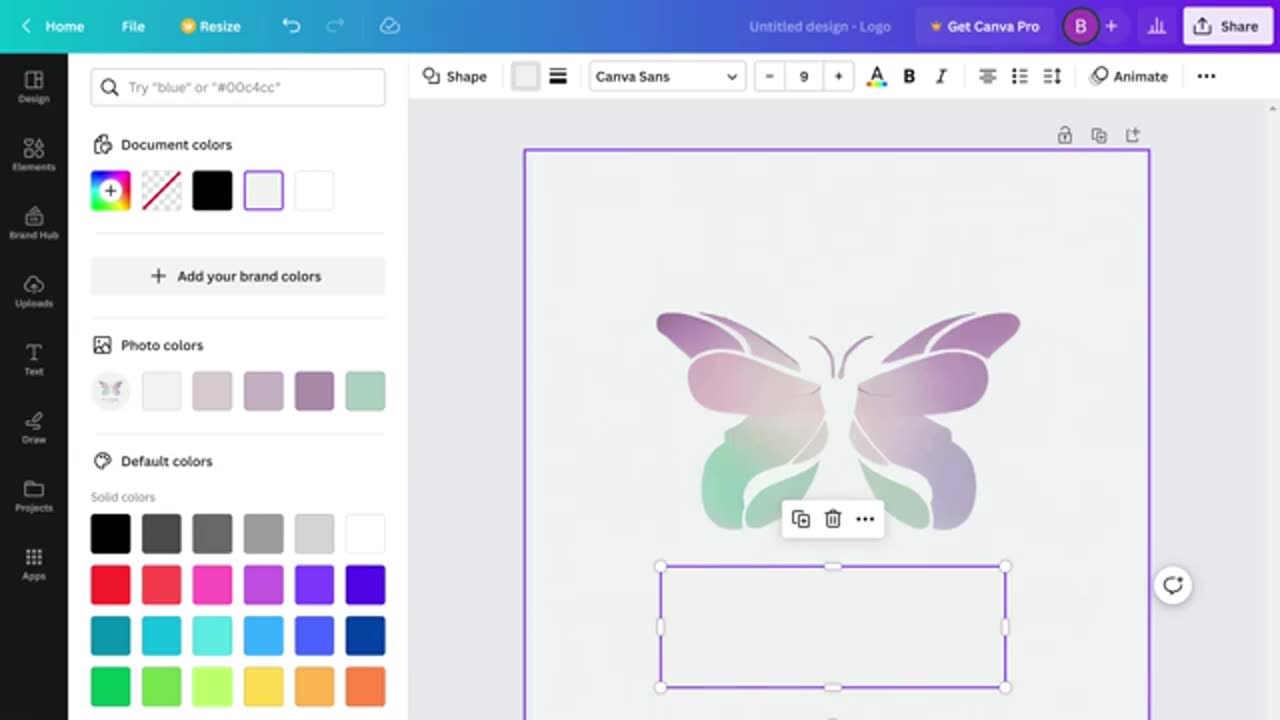Toggle bold formatting

[909, 76]
